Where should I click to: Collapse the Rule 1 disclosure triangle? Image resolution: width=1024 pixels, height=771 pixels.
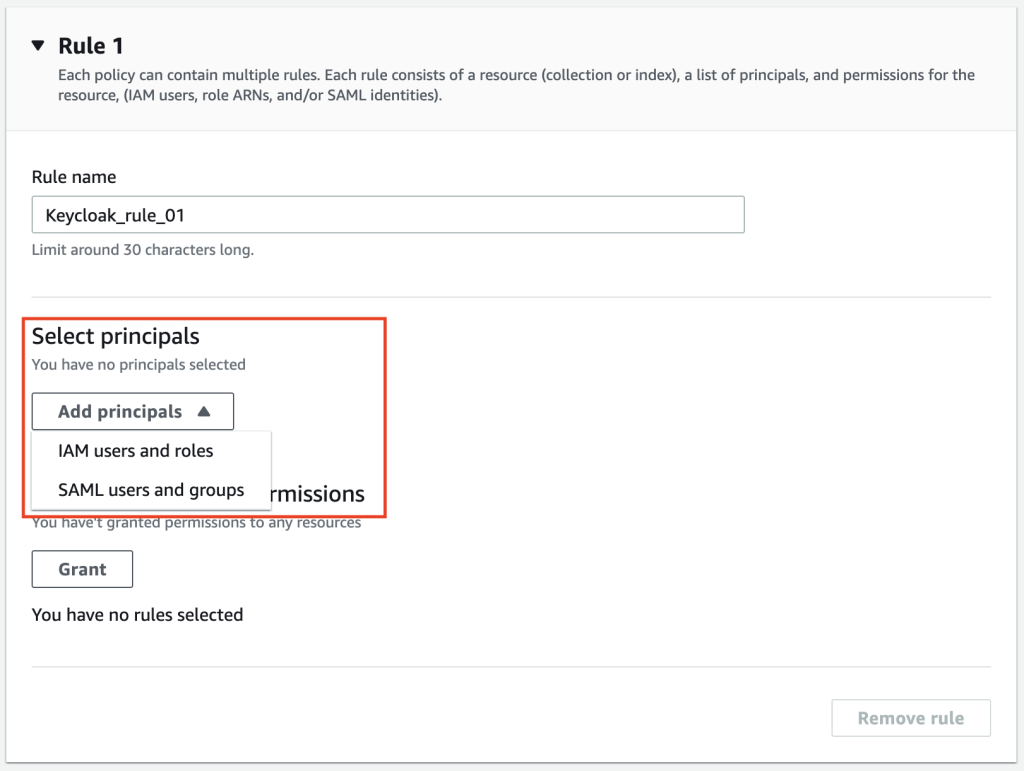pos(38,45)
